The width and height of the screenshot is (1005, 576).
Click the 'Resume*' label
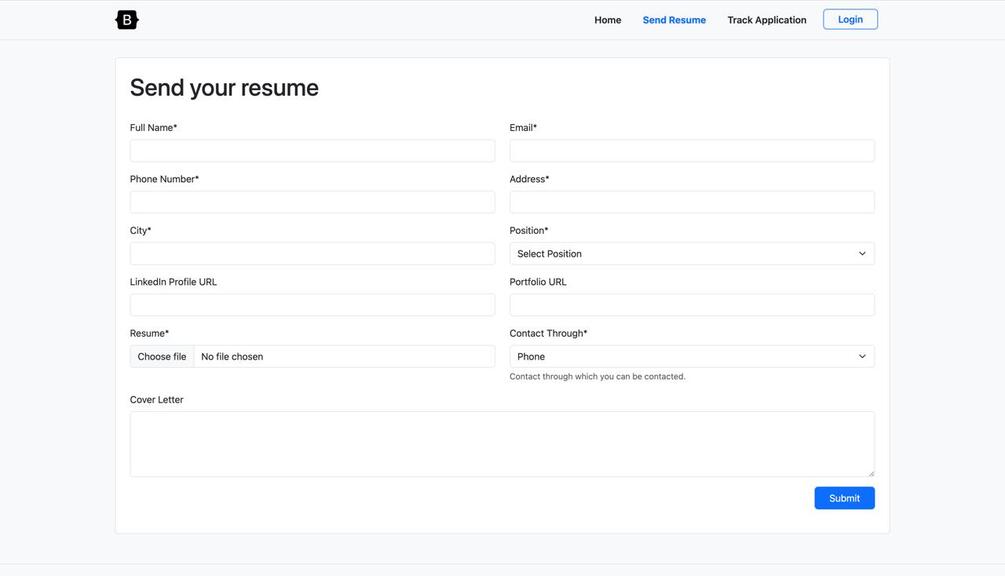149,333
